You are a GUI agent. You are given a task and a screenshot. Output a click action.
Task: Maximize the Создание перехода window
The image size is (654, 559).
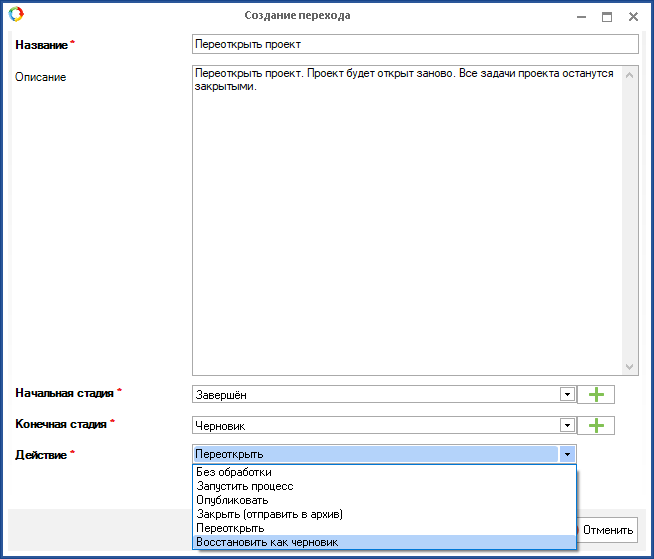click(606, 16)
